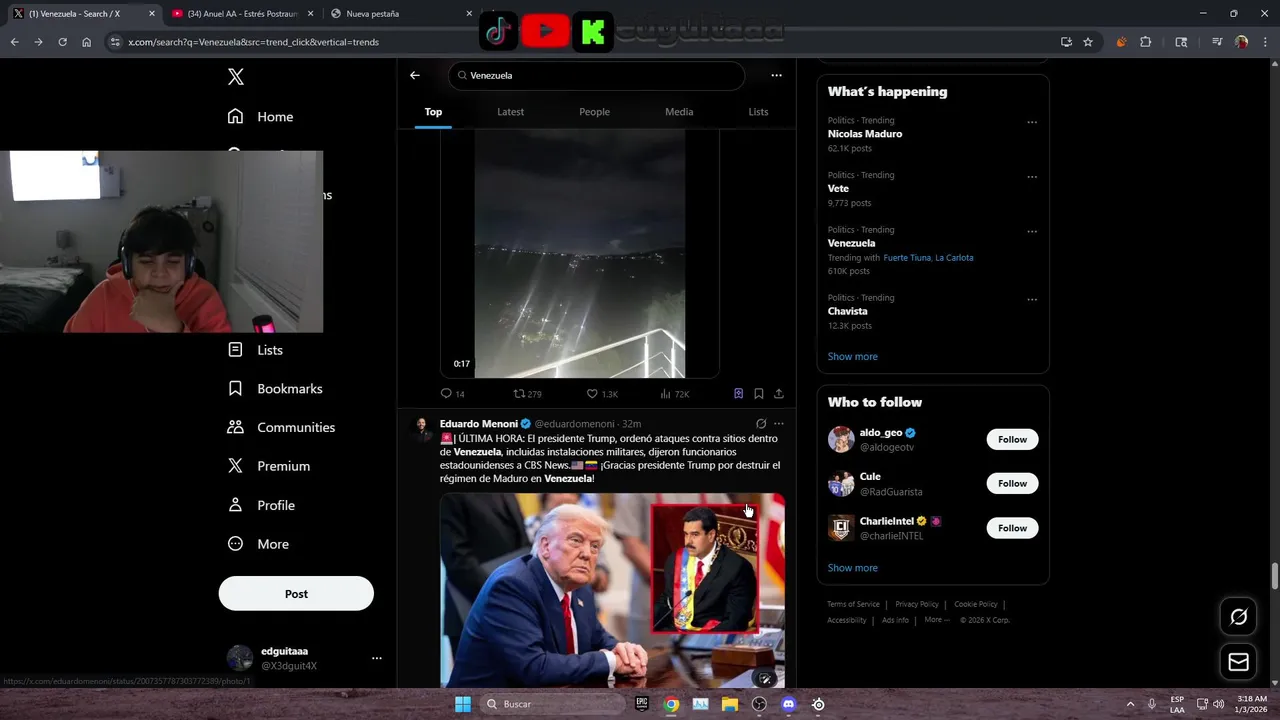The width and height of the screenshot is (1280, 720).
Task: Follow CharlieIntel
Action: [x=1012, y=528]
